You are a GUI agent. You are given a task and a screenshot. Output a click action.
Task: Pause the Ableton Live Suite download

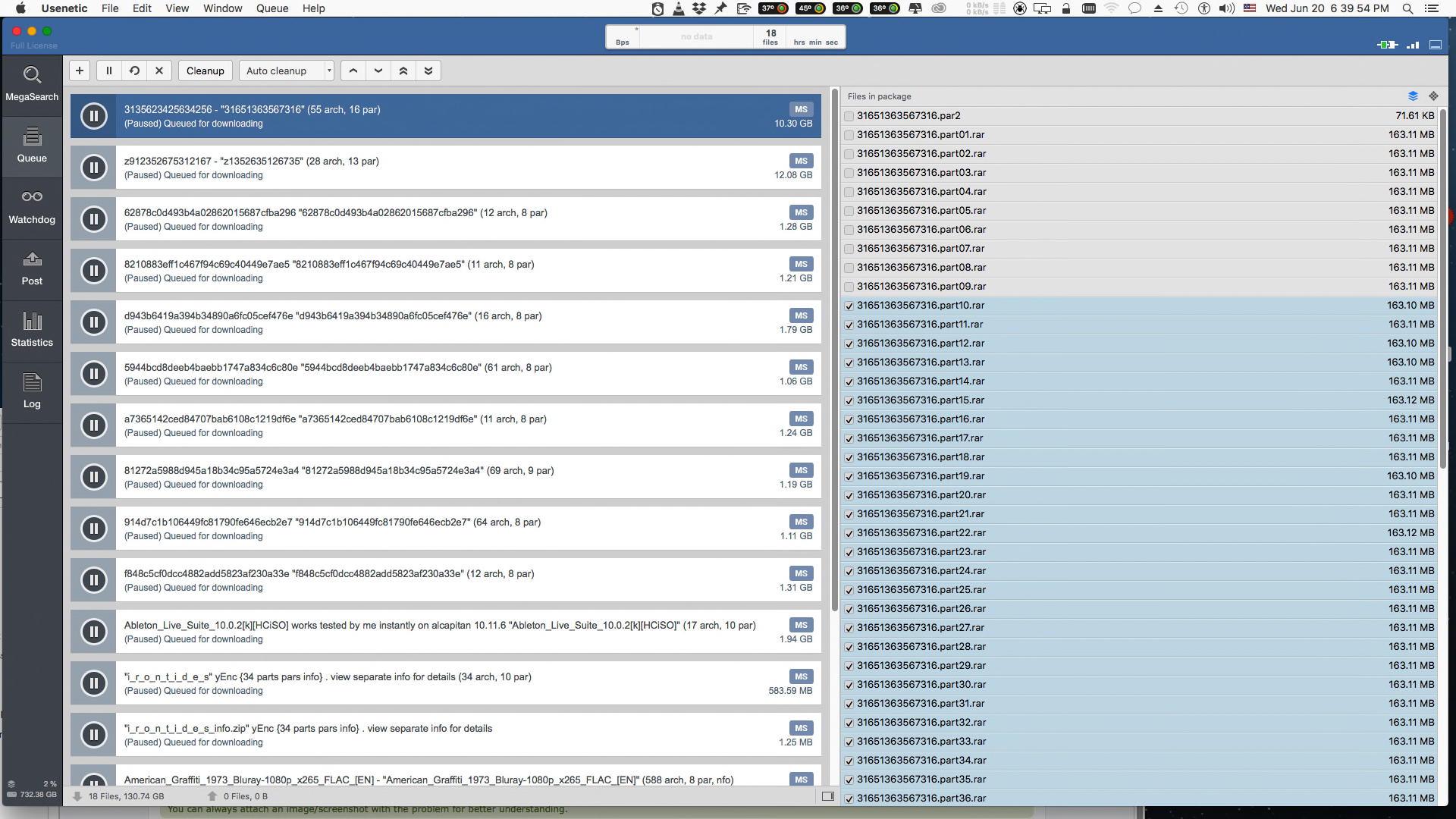coord(93,631)
